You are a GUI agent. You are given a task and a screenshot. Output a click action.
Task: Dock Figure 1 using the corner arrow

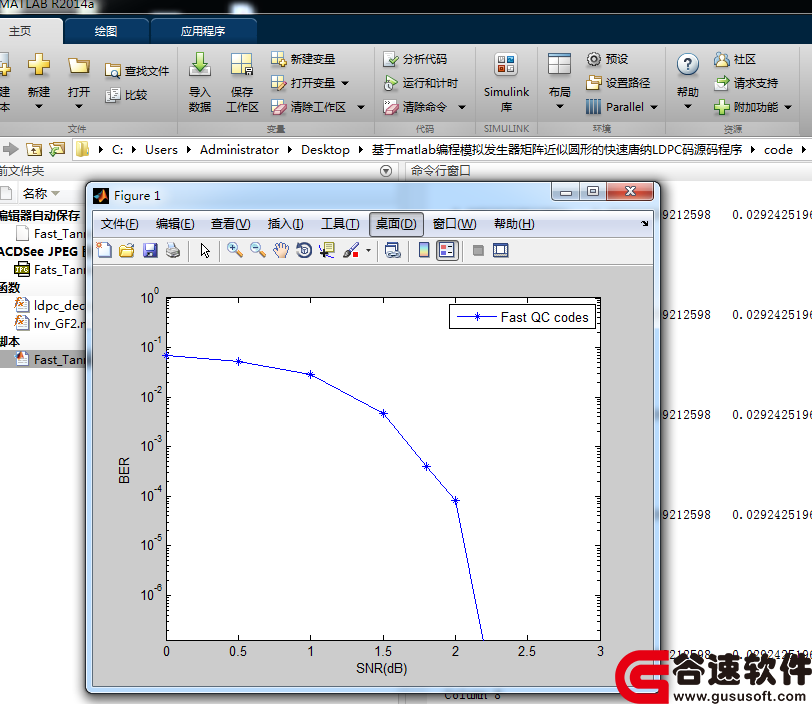point(644,224)
